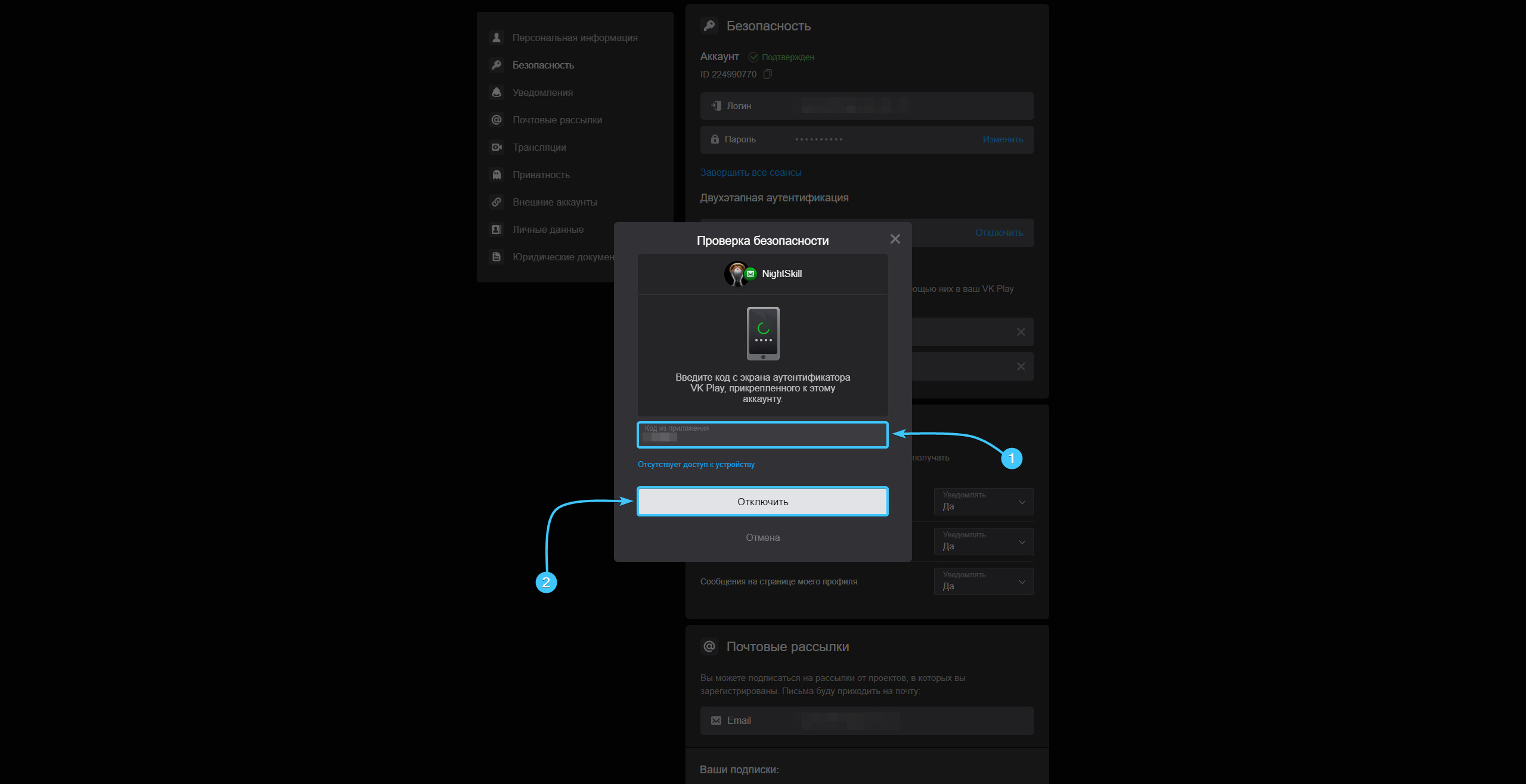Click the document icon beside Юридические документы
Viewport: 1526px width, 784px height.
pos(497,257)
